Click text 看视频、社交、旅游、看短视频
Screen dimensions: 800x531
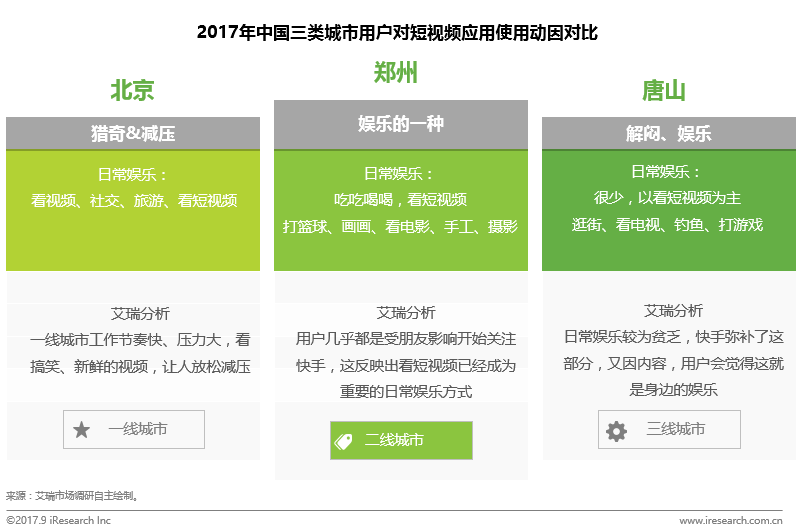pyautogui.click(x=134, y=200)
